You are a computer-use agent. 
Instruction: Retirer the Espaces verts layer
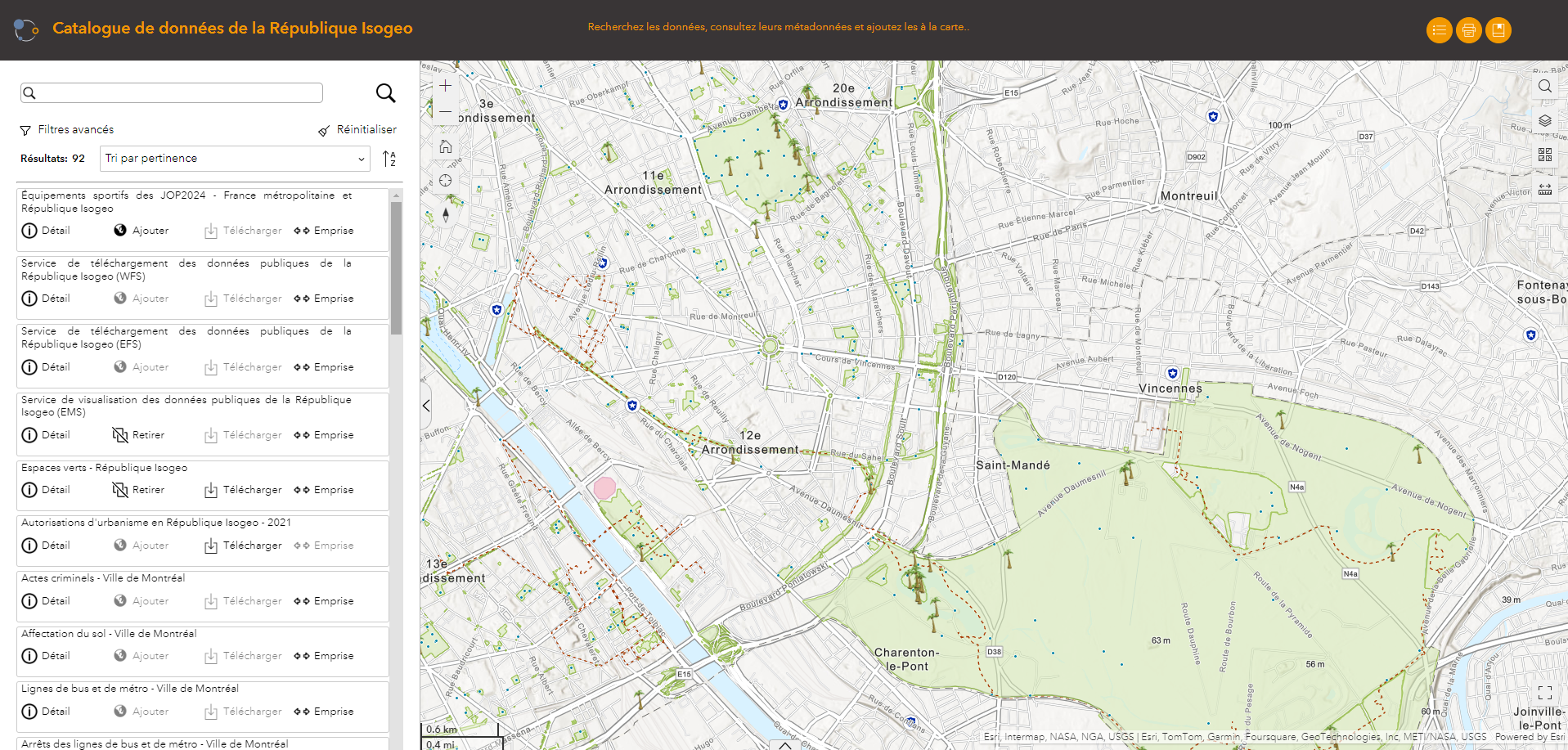tap(138, 490)
